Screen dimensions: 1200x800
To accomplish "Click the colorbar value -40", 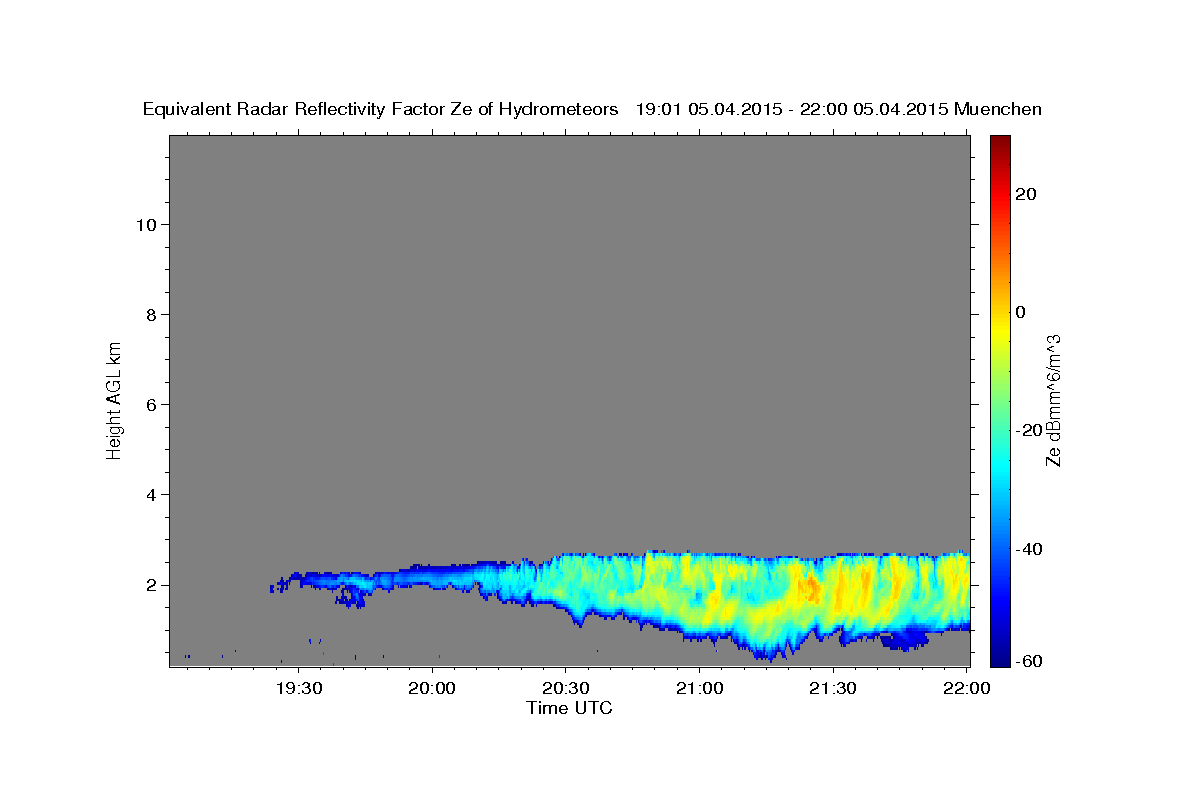I will 1030,549.
